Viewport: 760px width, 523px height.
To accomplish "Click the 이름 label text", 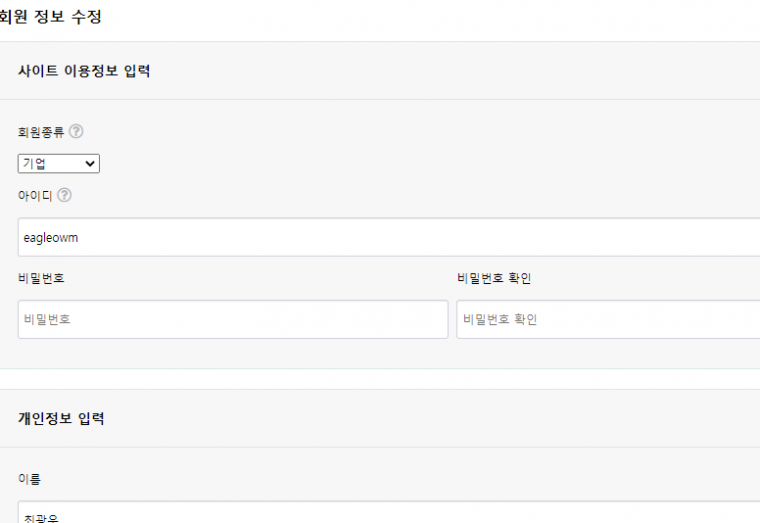I will (29, 480).
